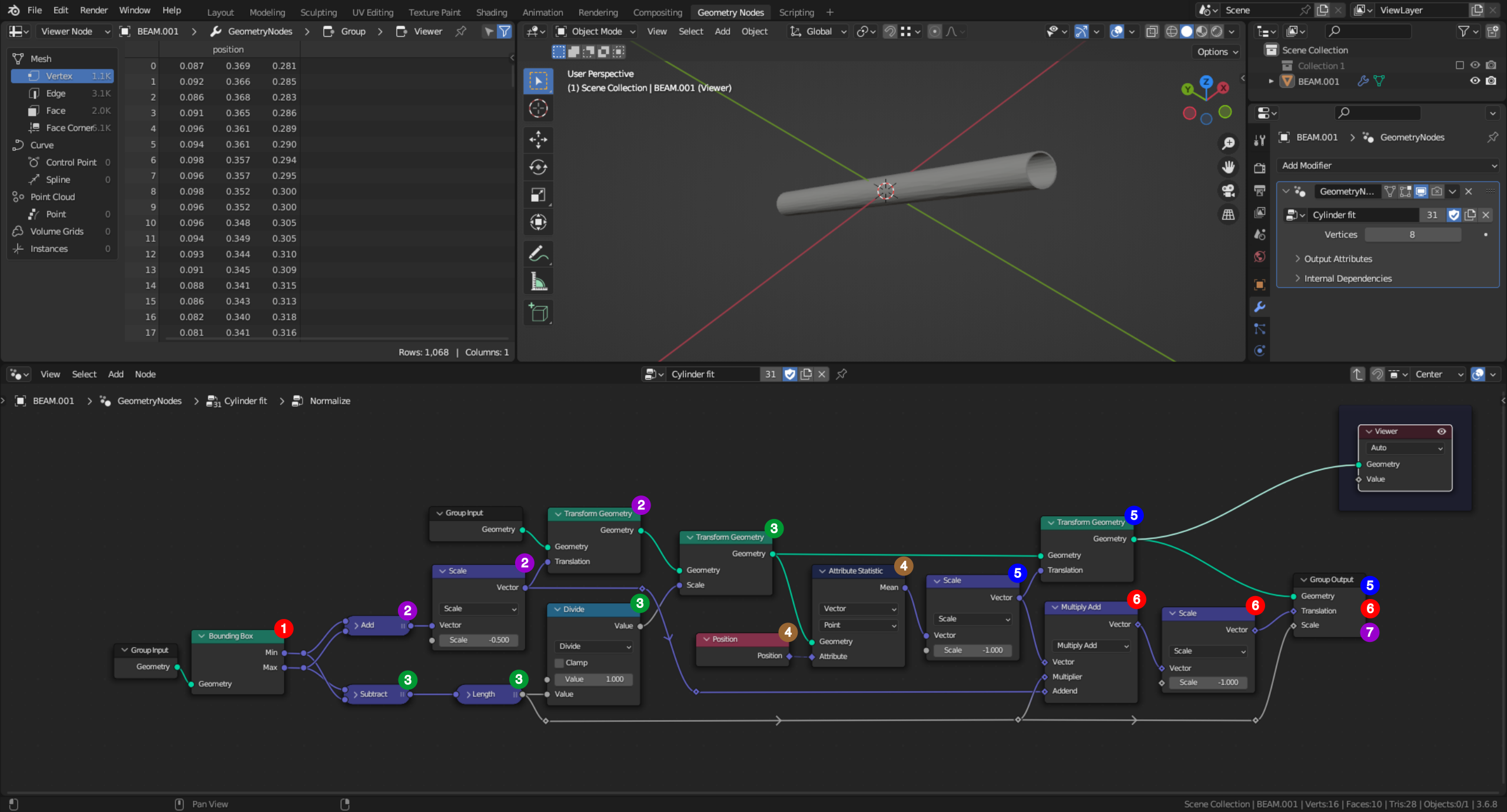The height and width of the screenshot is (812, 1507).
Task: Toggle the camera view icon
Action: point(1228,191)
